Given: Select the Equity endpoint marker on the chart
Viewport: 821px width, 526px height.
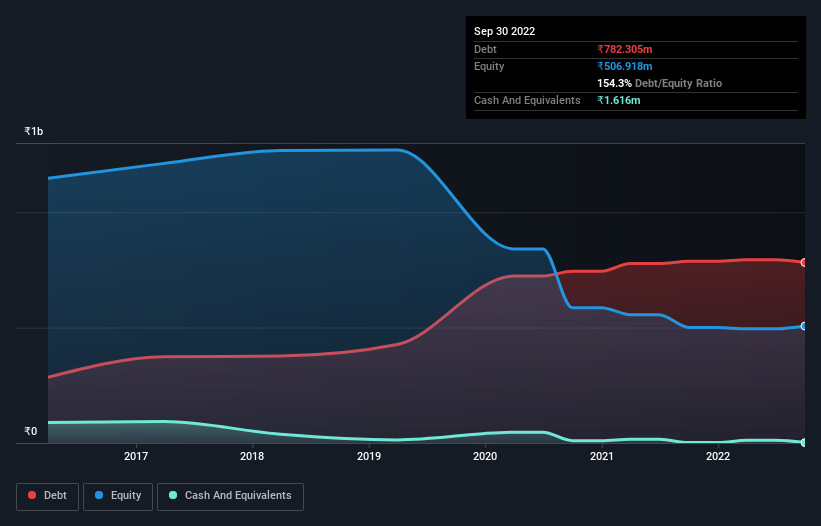Looking at the screenshot, I should (x=804, y=326).
